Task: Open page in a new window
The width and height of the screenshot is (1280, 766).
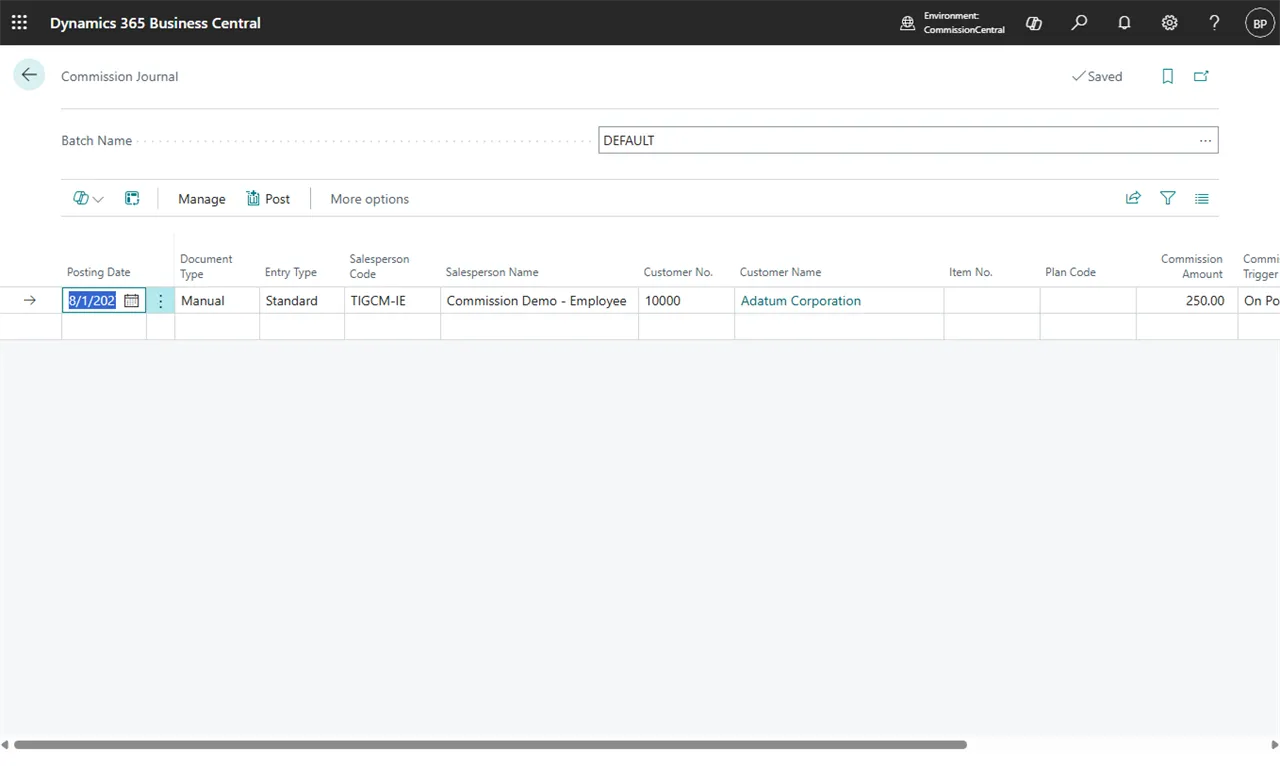Action: (1201, 76)
